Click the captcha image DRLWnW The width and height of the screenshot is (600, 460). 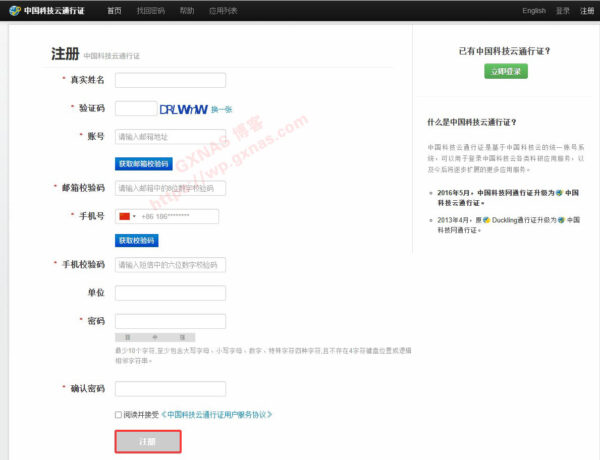(x=183, y=108)
